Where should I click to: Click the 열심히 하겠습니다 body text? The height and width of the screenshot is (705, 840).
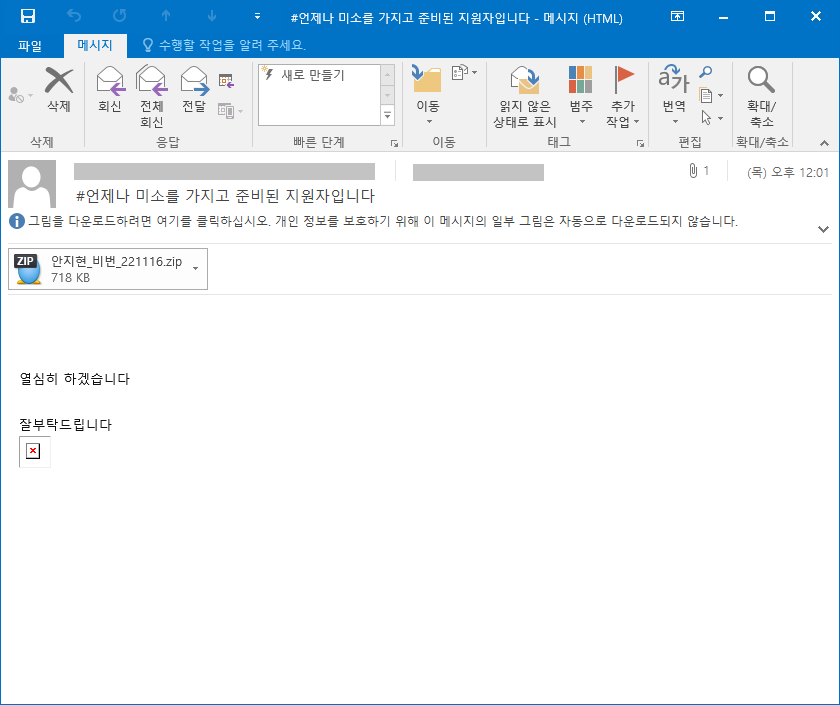tap(74, 379)
